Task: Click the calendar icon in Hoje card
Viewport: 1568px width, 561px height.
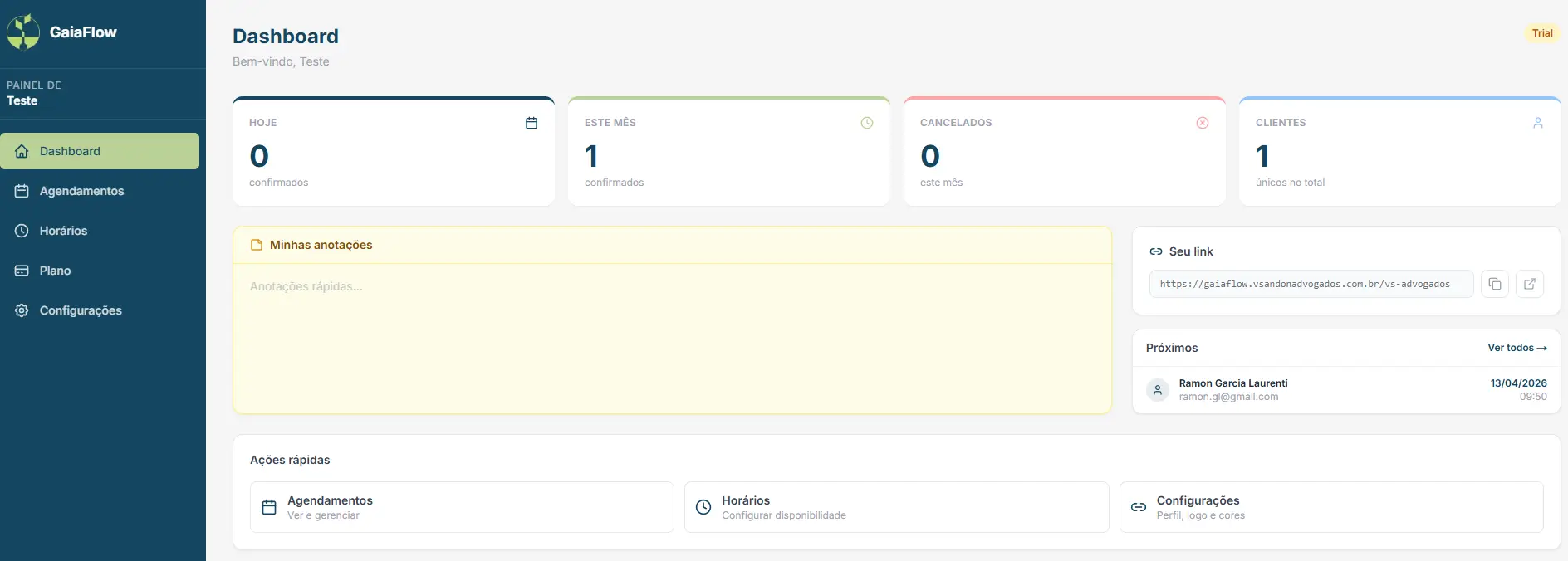Action: click(532, 123)
